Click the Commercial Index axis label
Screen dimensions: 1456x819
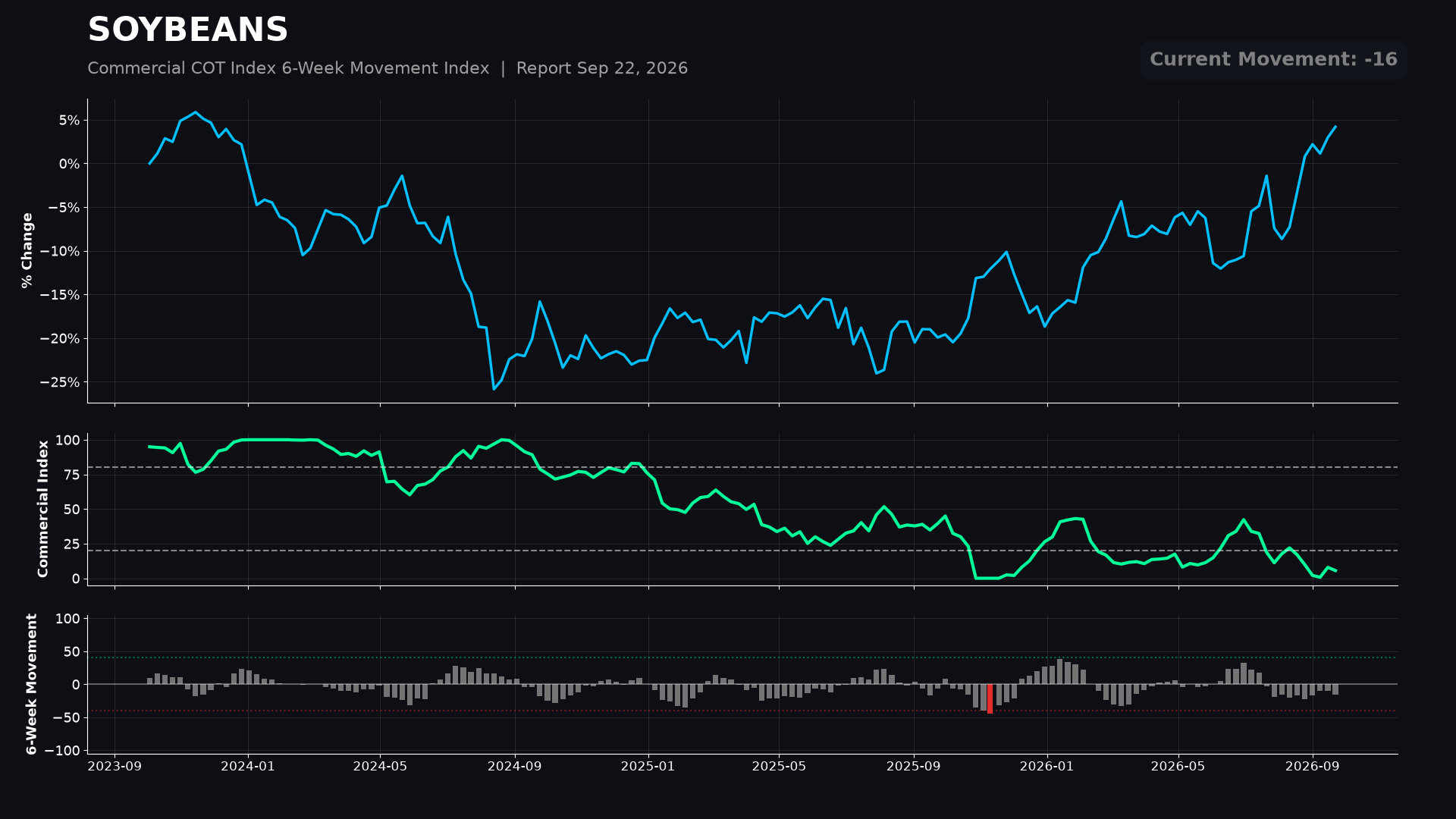(43, 509)
